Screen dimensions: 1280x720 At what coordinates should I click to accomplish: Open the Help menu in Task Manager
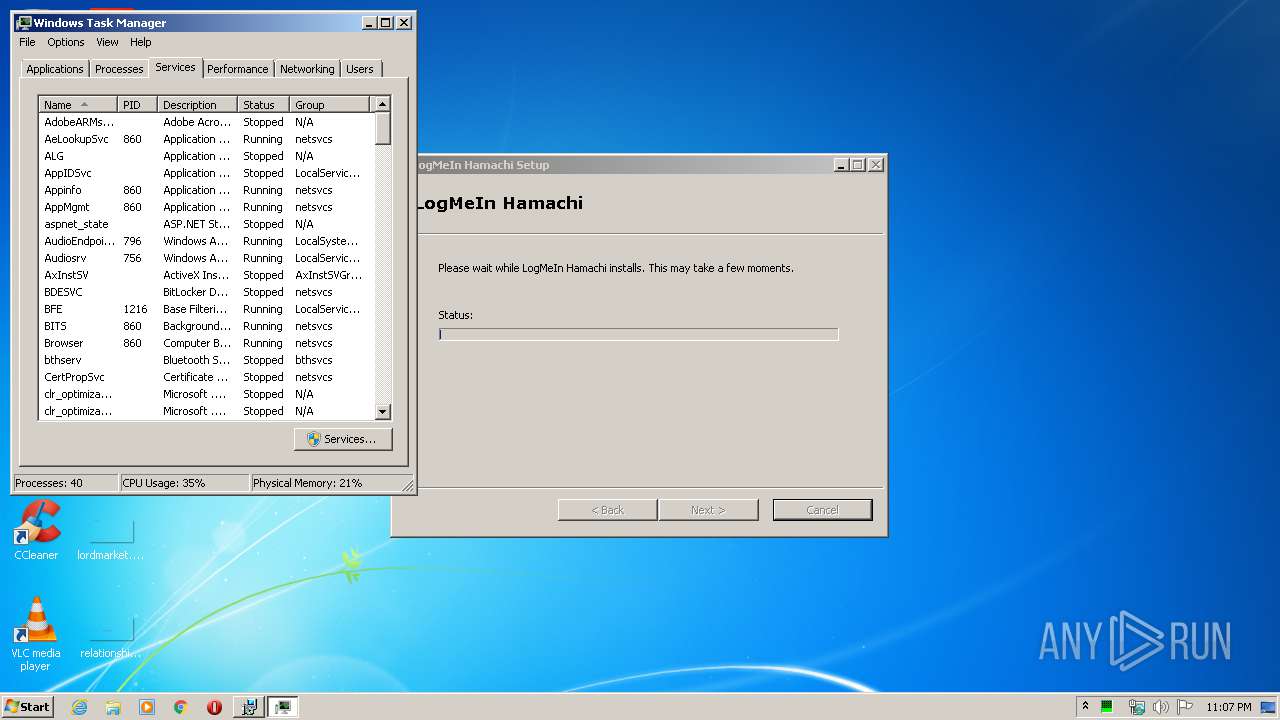pos(141,42)
